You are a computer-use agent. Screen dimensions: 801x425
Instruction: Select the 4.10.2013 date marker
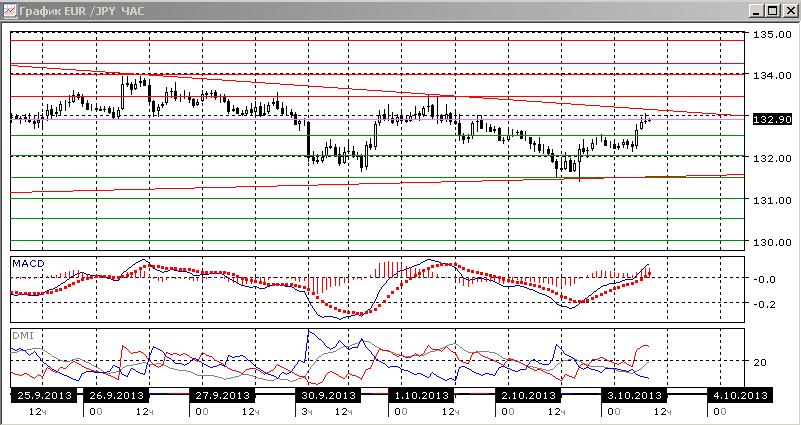click(x=740, y=395)
